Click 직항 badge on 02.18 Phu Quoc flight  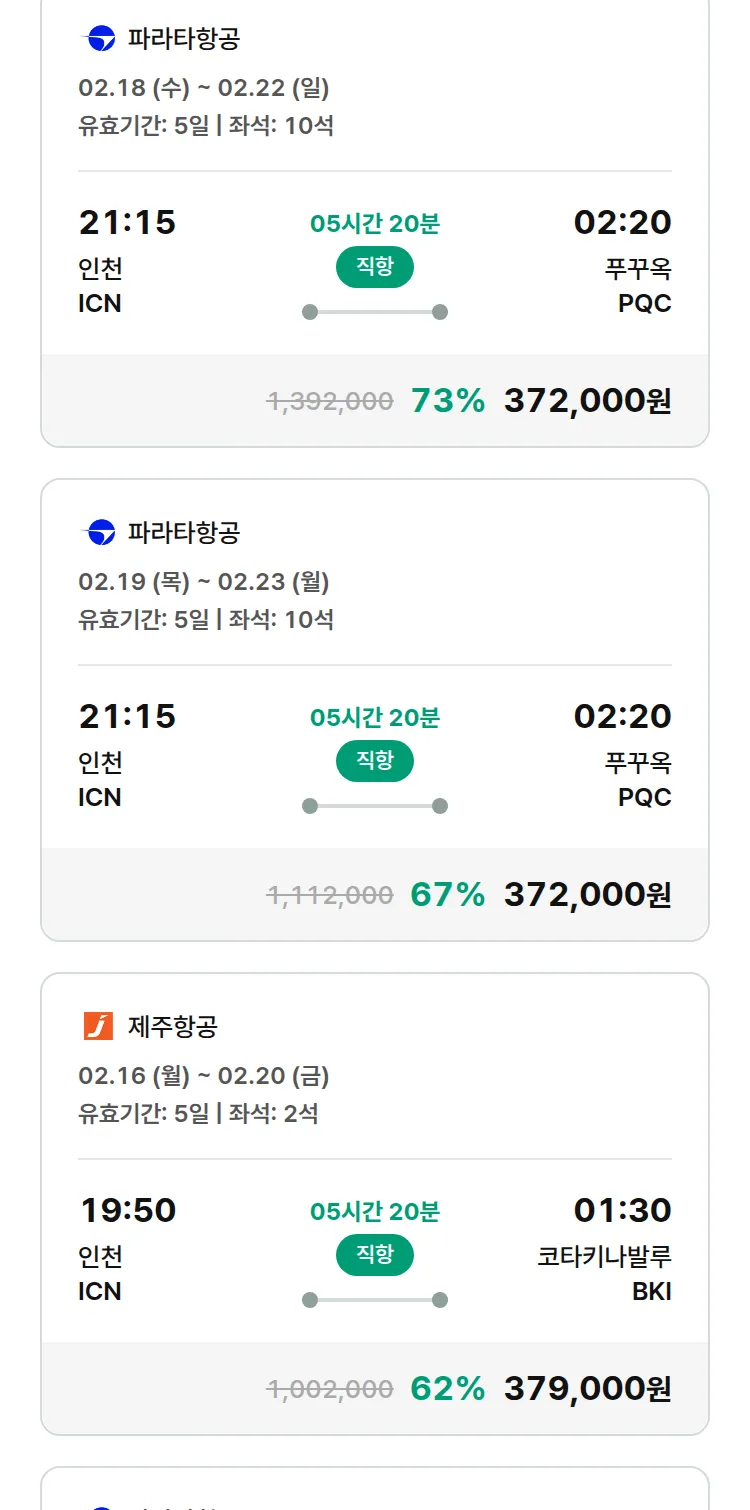(x=374, y=267)
